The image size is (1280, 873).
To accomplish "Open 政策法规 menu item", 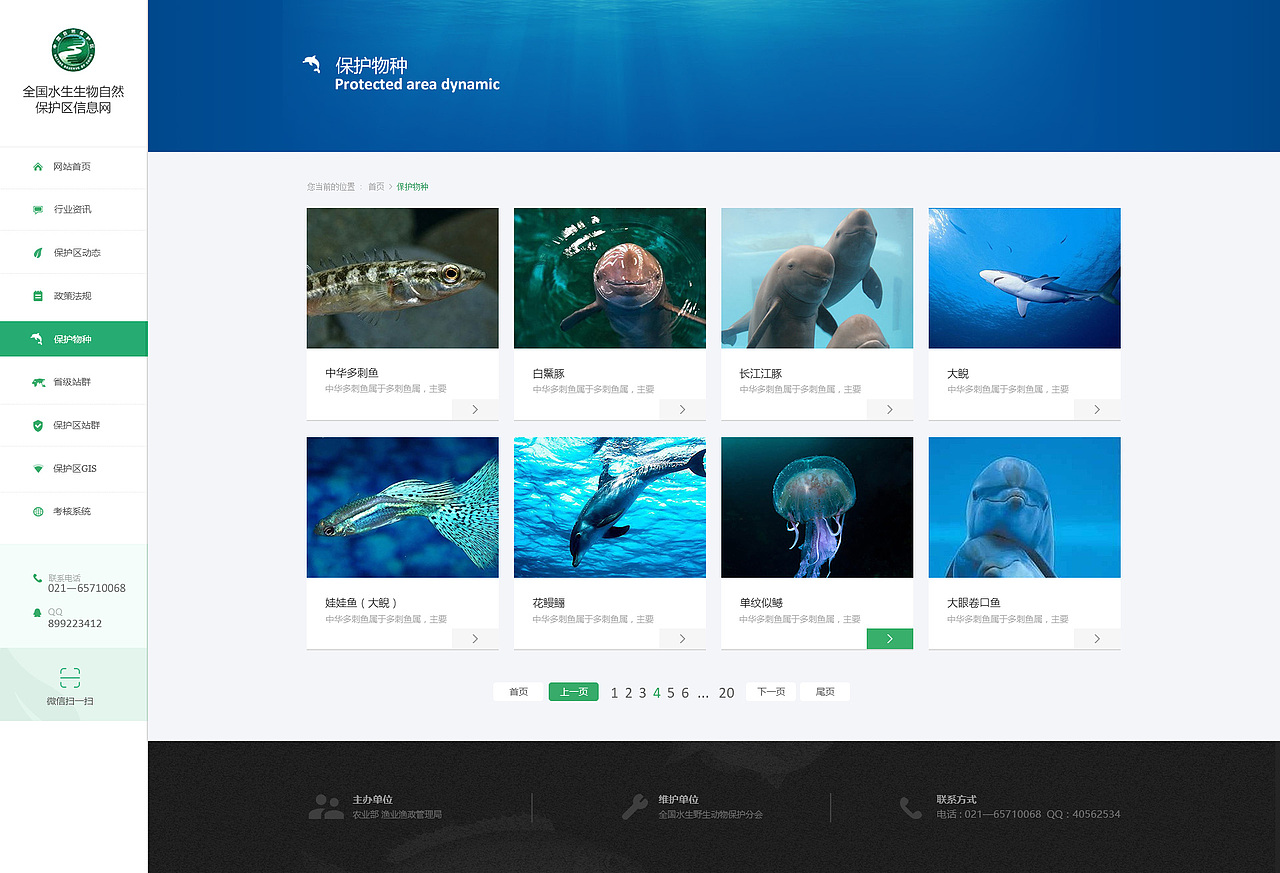I will coord(73,296).
